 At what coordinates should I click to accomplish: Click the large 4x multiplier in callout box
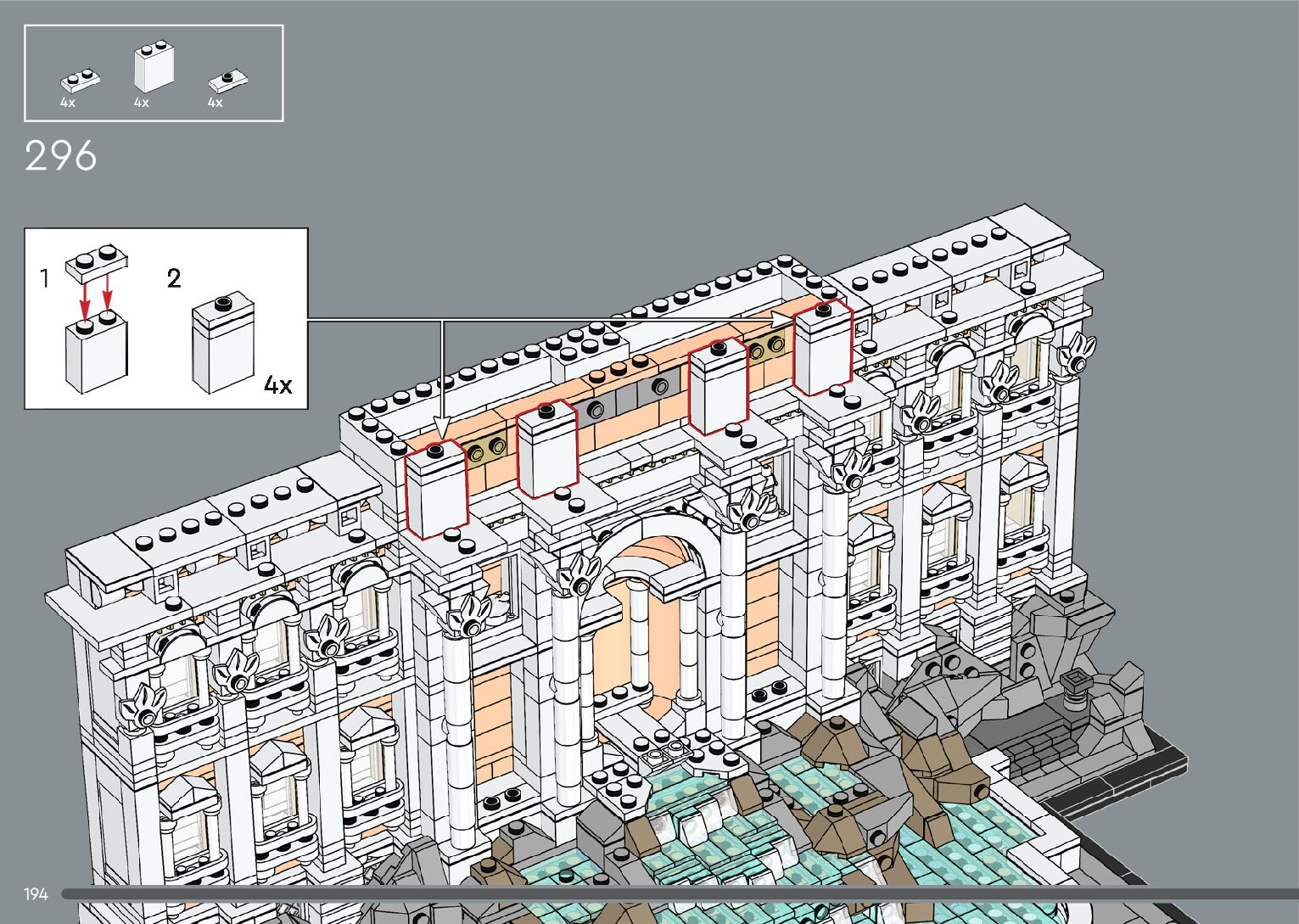pos(277,385)
